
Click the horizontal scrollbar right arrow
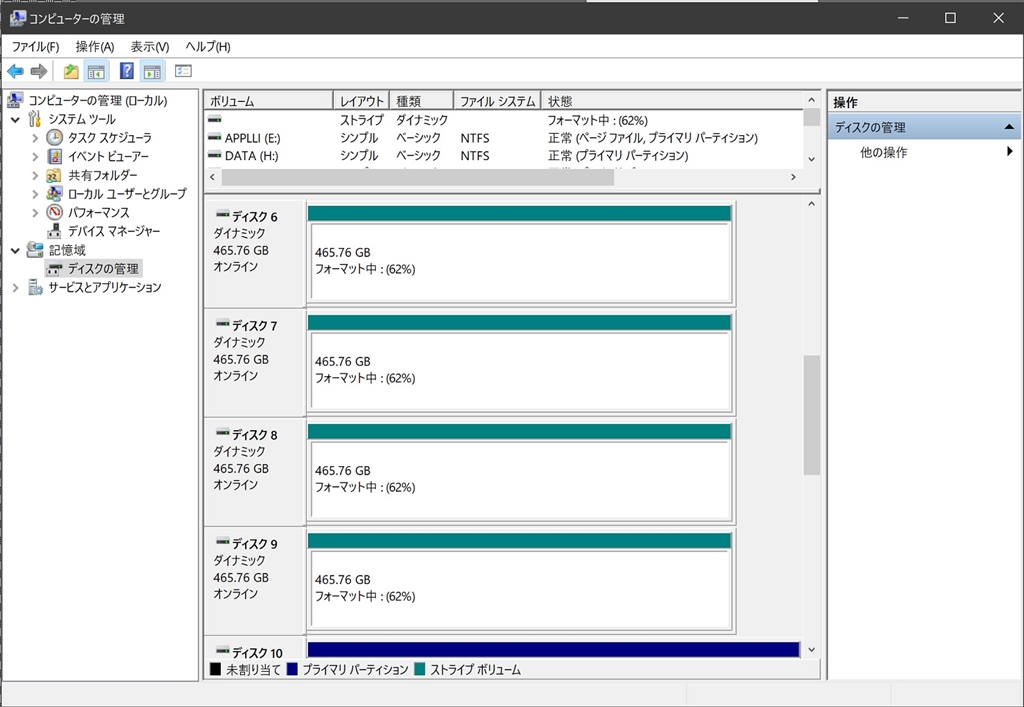[793, 177]
